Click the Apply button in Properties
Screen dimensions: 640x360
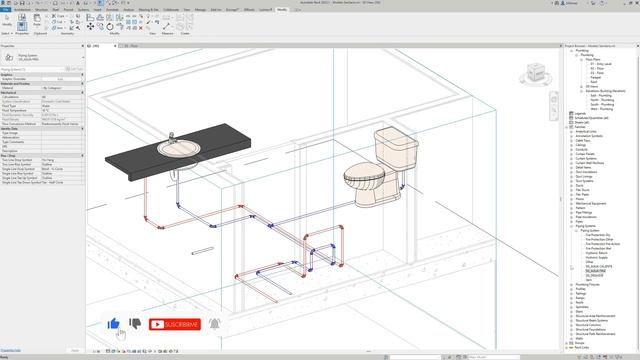75,350
